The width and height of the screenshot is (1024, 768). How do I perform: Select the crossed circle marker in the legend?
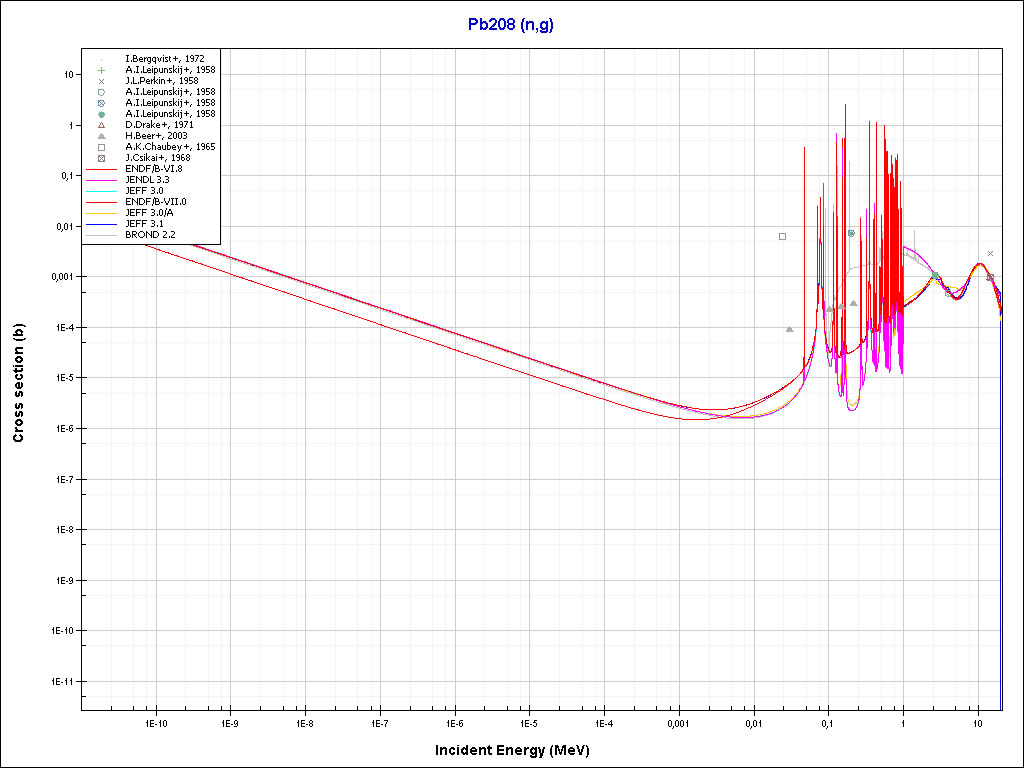101,103
